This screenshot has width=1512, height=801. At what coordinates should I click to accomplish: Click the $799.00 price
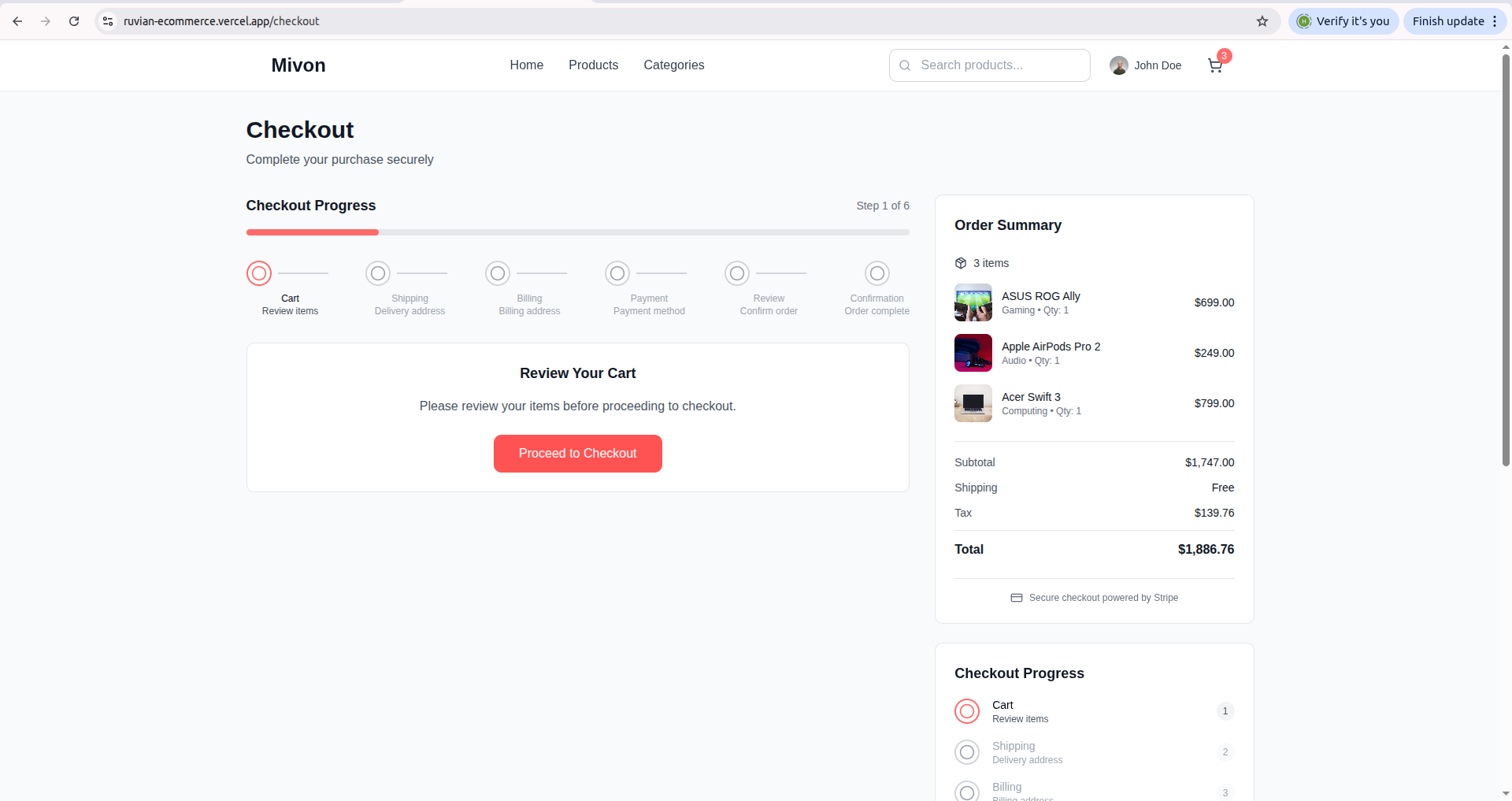tap(1214, 403)
